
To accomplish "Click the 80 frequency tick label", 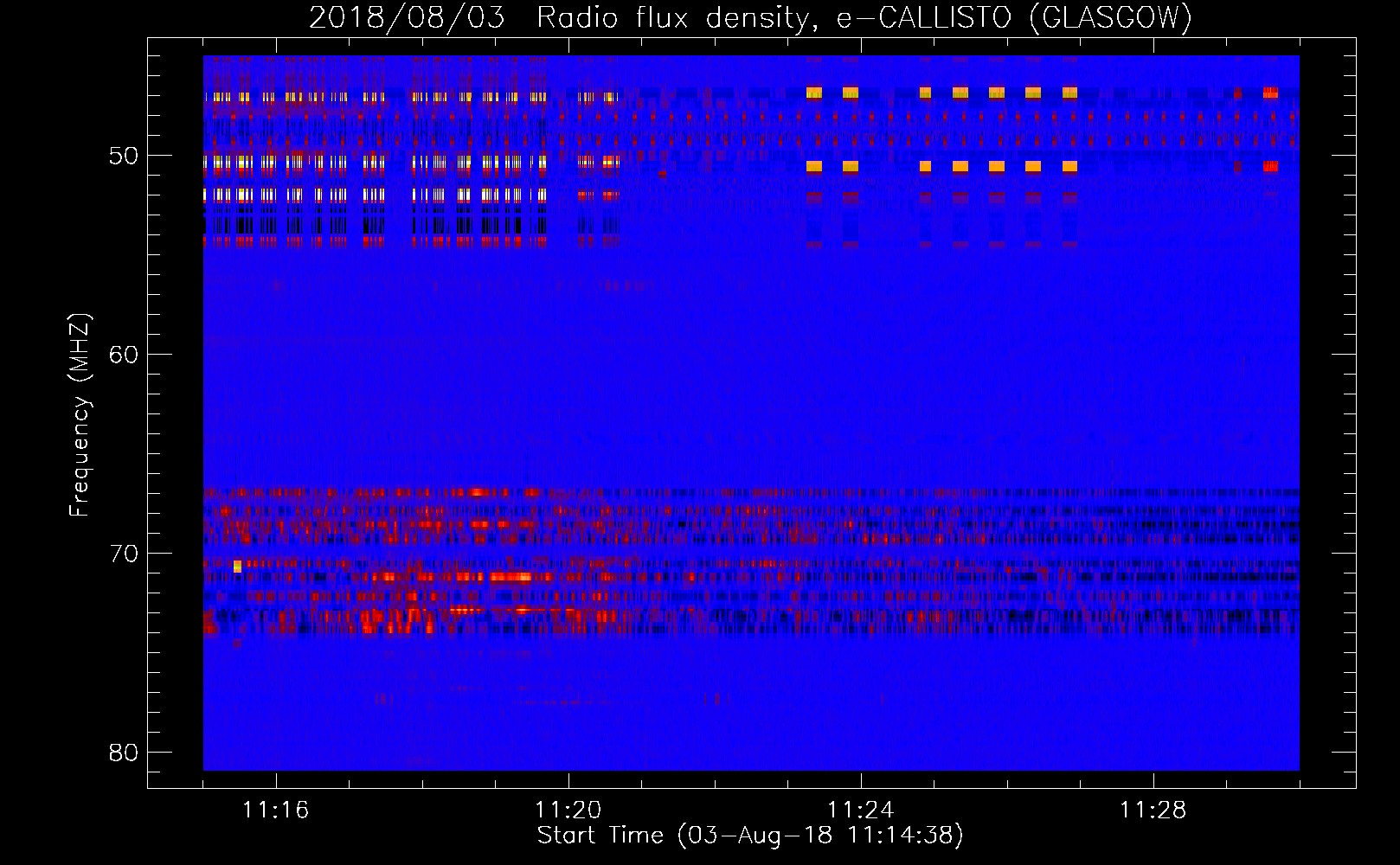I will pyautogui.click(x=124, y=753).
